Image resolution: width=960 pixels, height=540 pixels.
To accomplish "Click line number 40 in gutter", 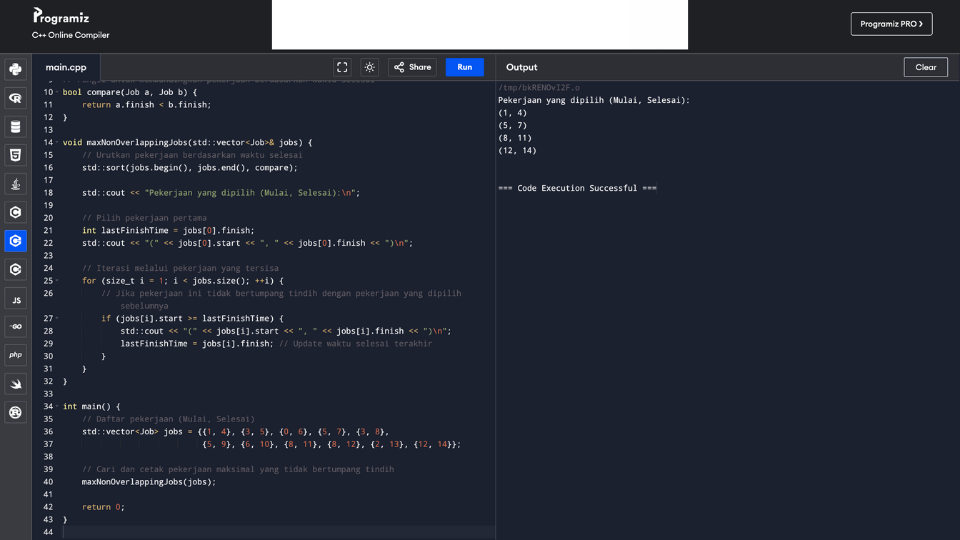I will tap(48, 482).
